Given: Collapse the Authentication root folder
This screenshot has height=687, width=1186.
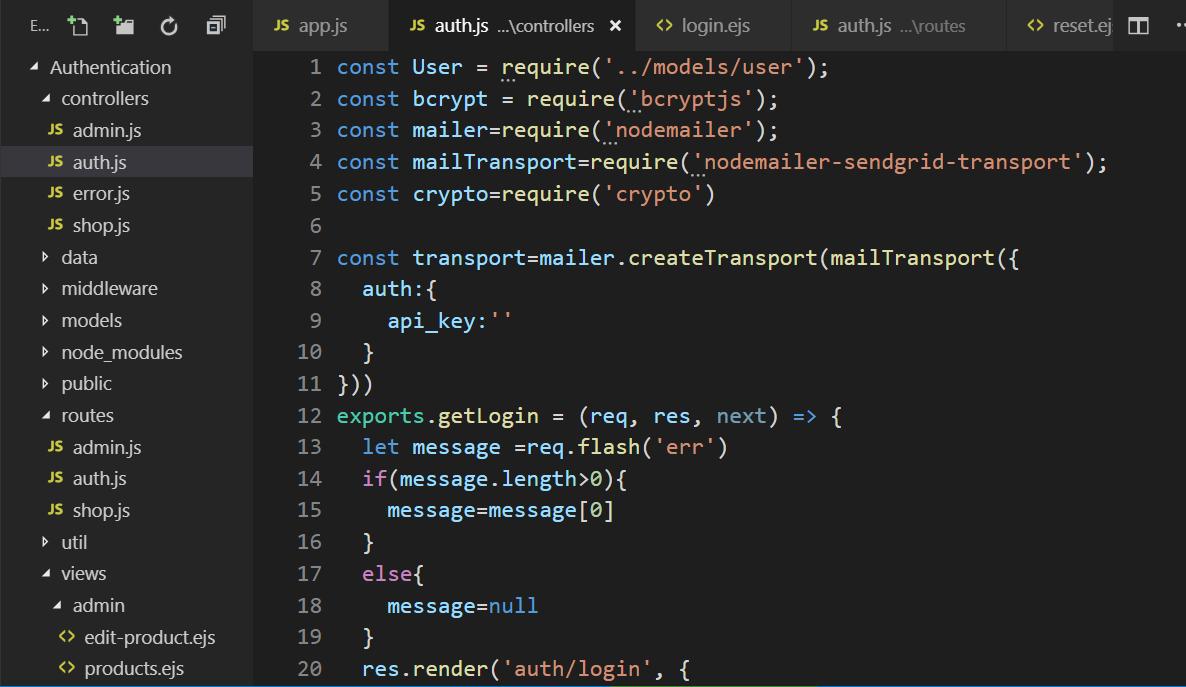Looking at the screenshot, I should 35,67.
